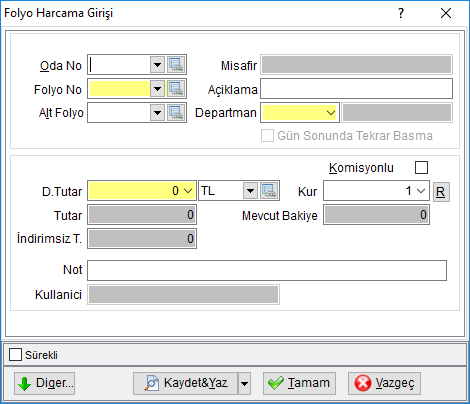Open the currency lookup icon beside TL
The image size is (470, 404).
tap(269, 191)
